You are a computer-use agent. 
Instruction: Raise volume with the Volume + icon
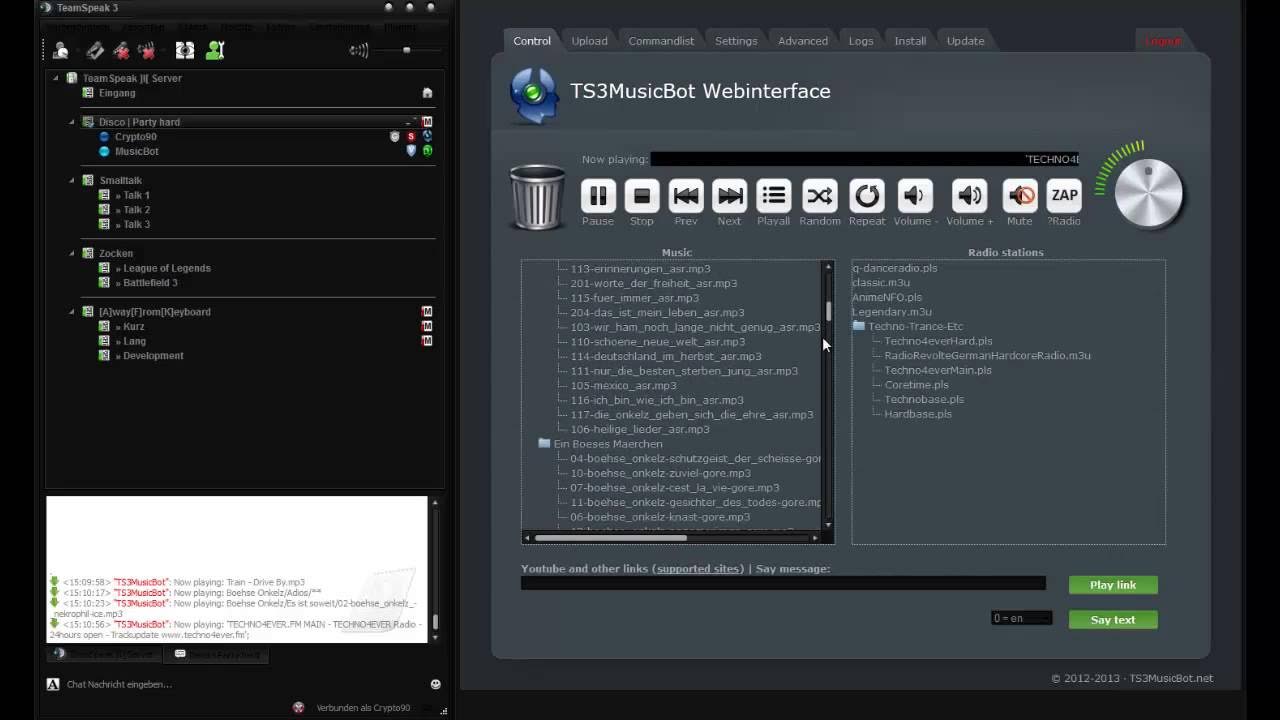tap(970, 196)
